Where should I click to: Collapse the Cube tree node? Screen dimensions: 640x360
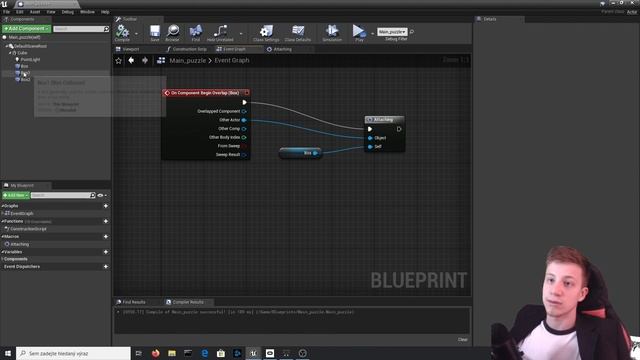tap(10, 53)
